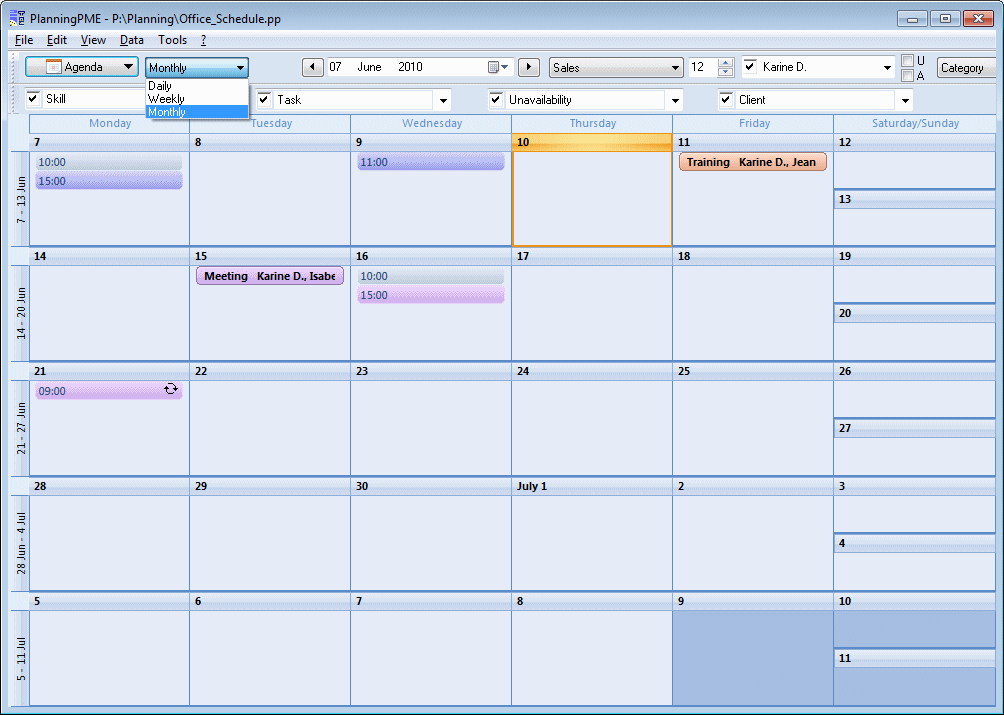The image size is (1004, 715).
Task: Open the Edit menu
Action: click(x=56, y=40)
